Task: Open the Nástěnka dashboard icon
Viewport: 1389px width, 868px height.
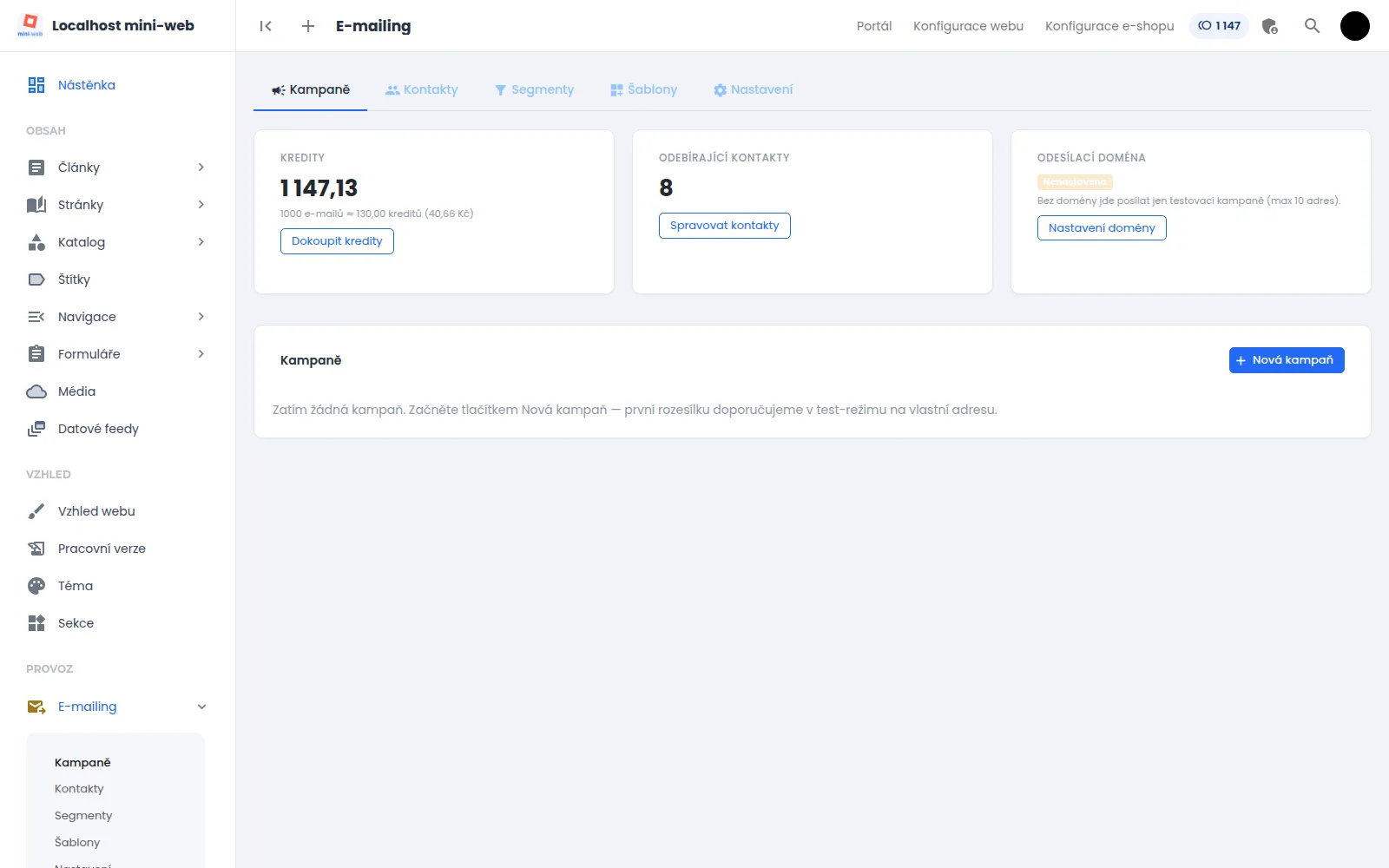Action: (x=36, y=85)
